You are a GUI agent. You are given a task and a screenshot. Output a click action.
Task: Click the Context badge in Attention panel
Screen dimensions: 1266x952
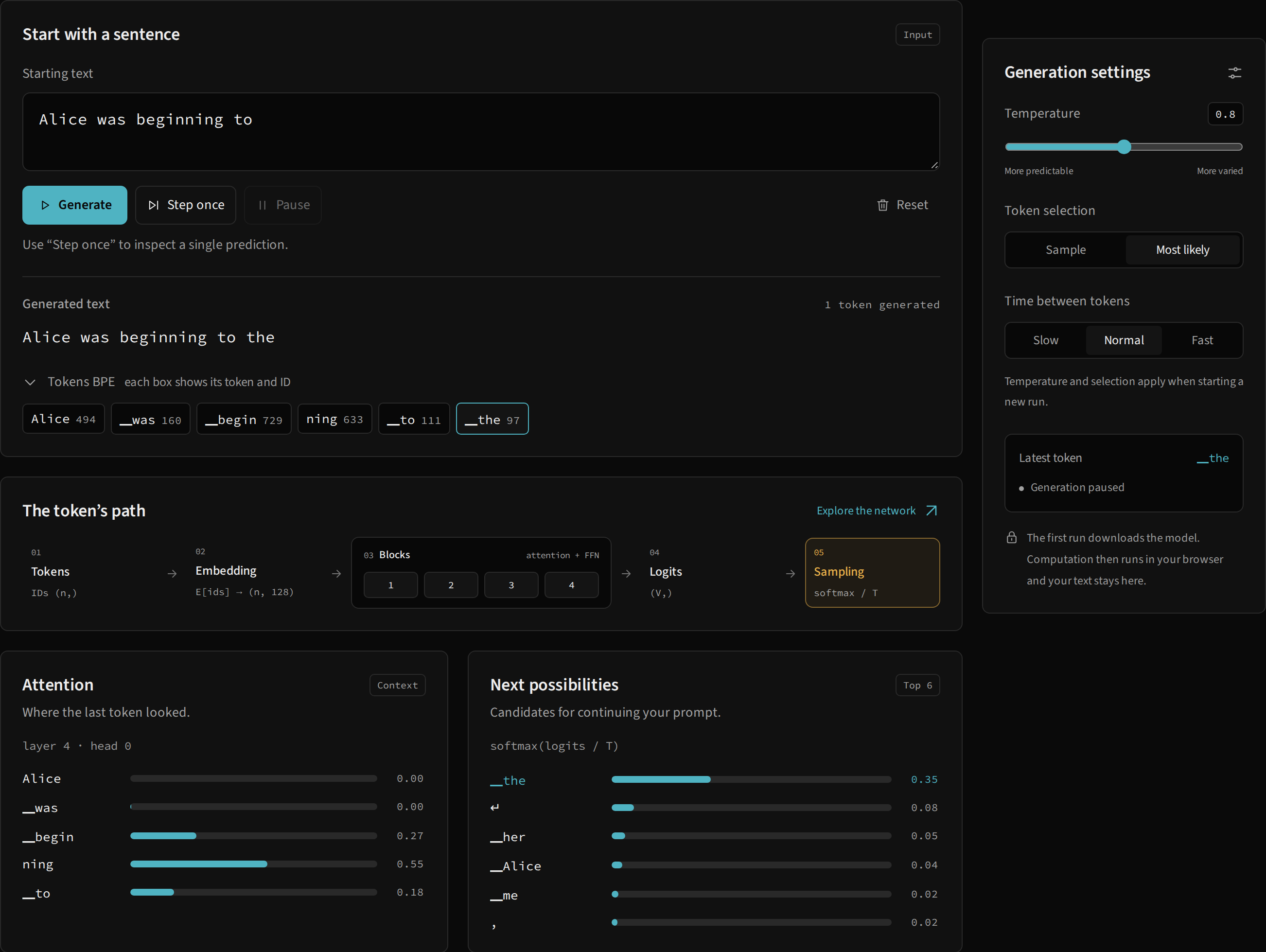tap(397, 685)
